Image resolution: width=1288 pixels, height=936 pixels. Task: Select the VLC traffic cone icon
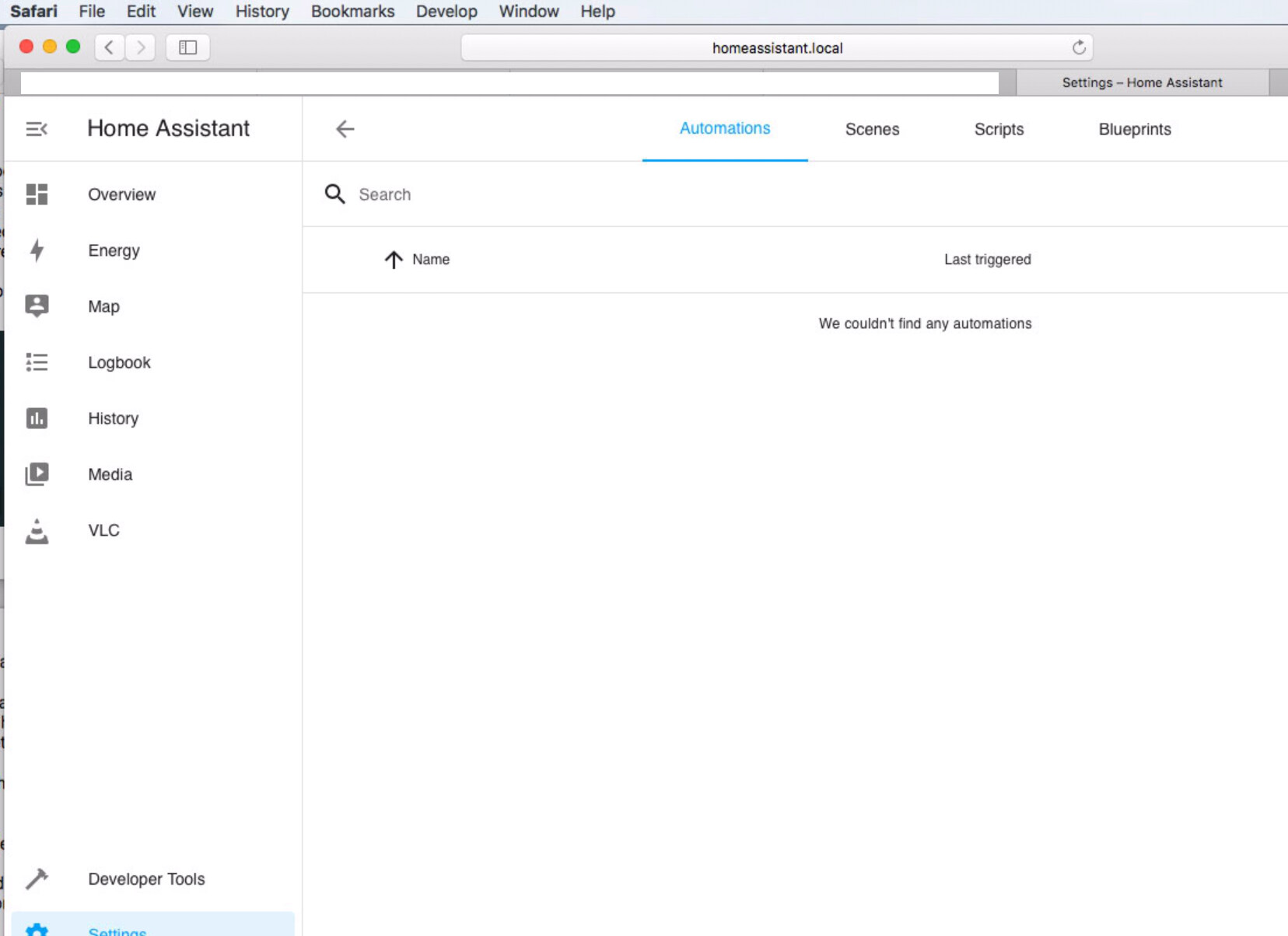(37, 530)
